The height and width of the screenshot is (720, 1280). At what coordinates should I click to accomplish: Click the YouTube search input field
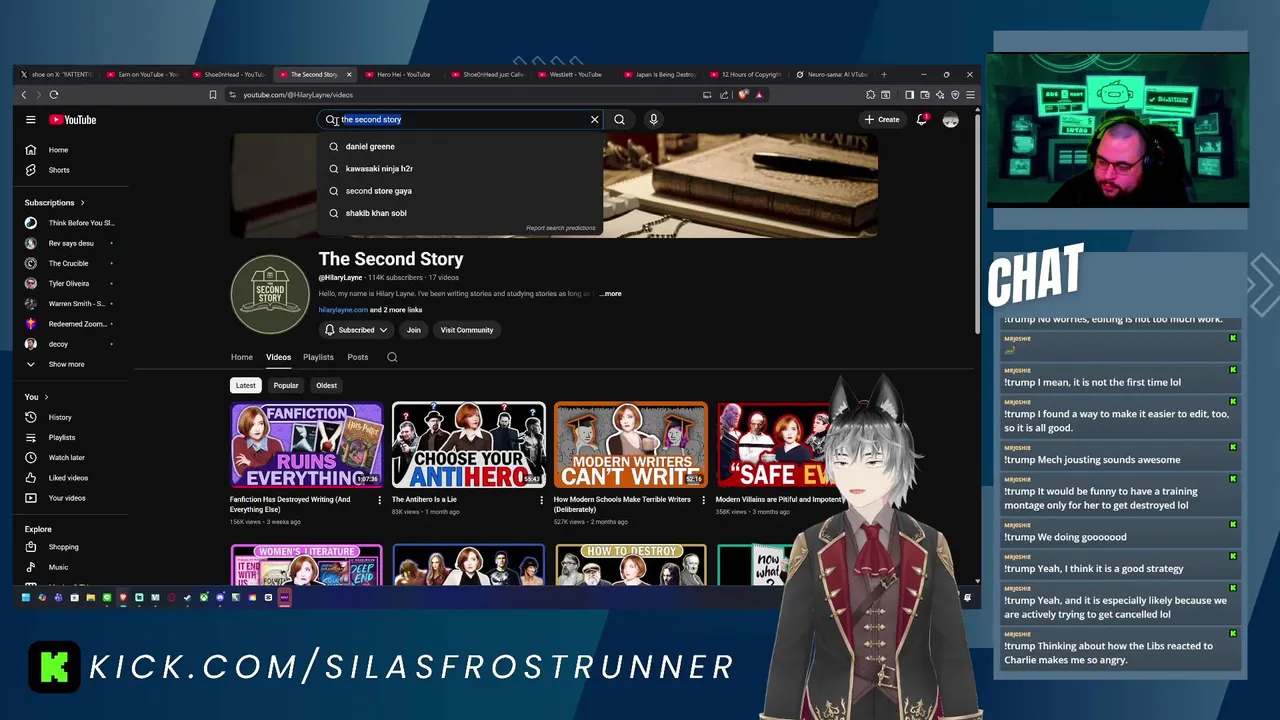pyautogui.click(x=460, y=120)
